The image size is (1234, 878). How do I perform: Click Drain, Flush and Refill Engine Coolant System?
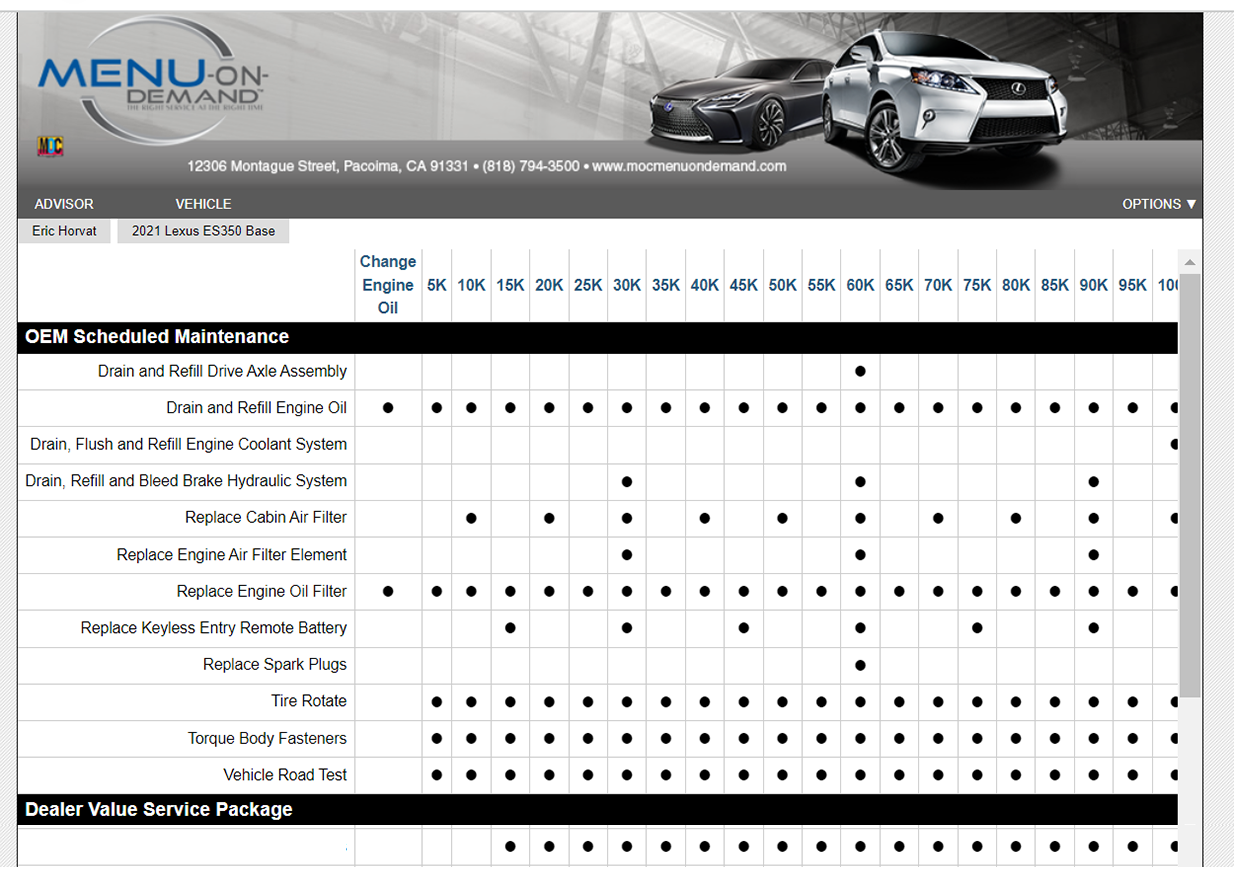189,444
